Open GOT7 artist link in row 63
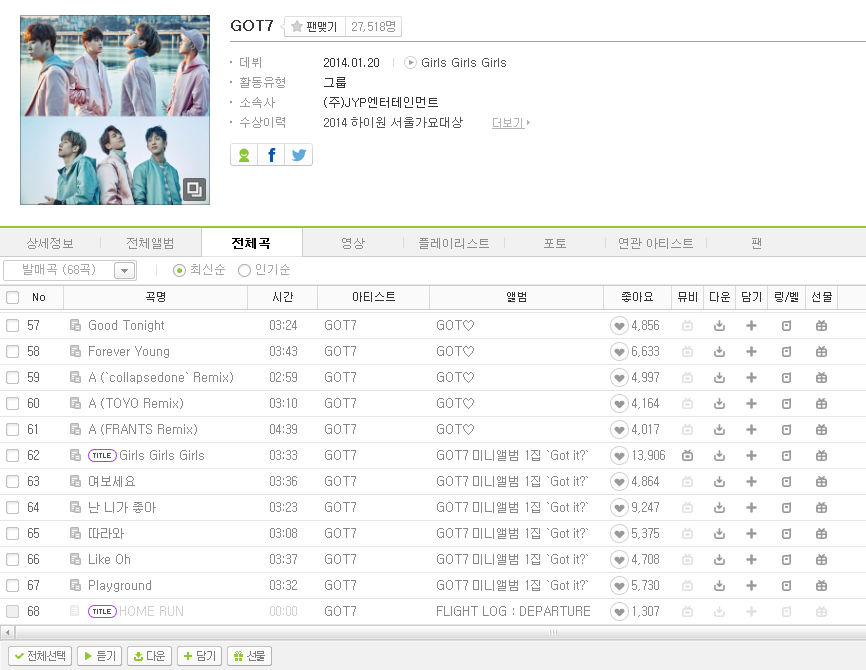 pyautogui.click(x=340, y=482)
